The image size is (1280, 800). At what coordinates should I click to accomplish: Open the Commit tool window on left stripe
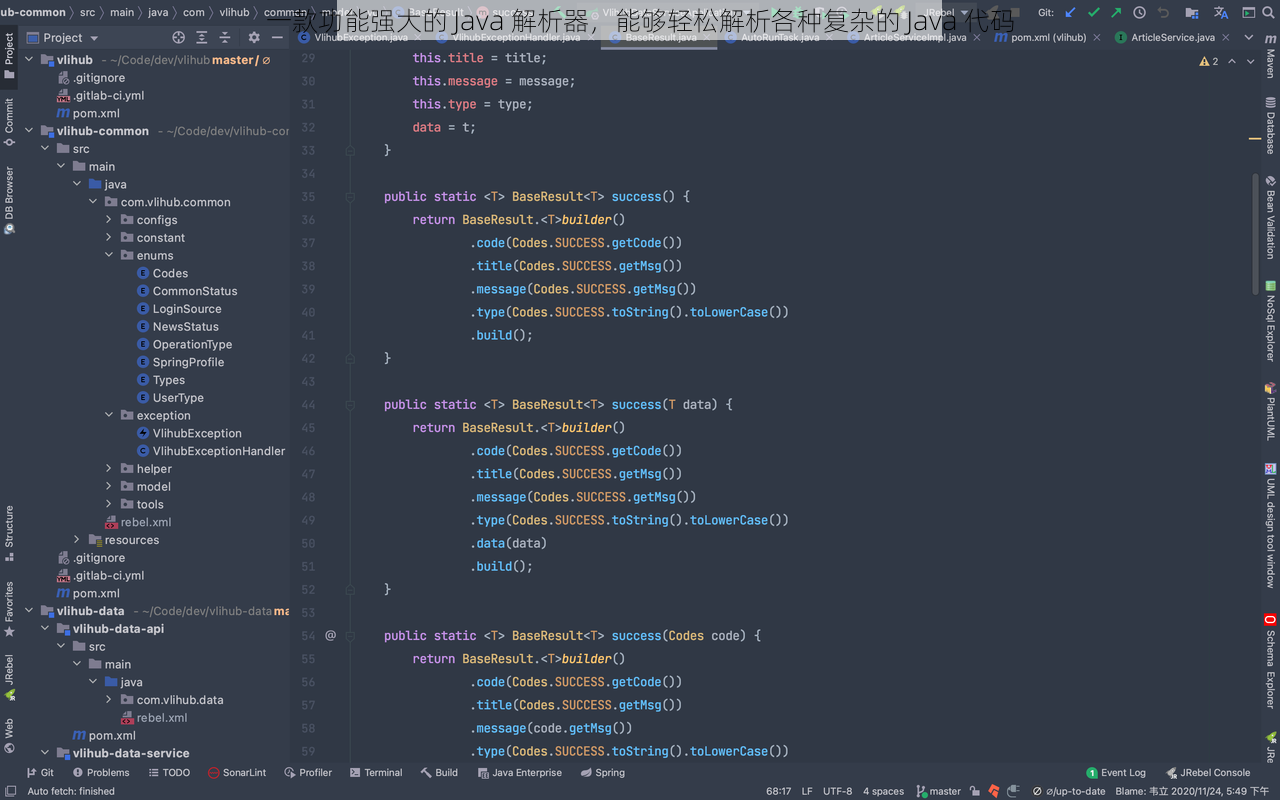click(9, 122)
